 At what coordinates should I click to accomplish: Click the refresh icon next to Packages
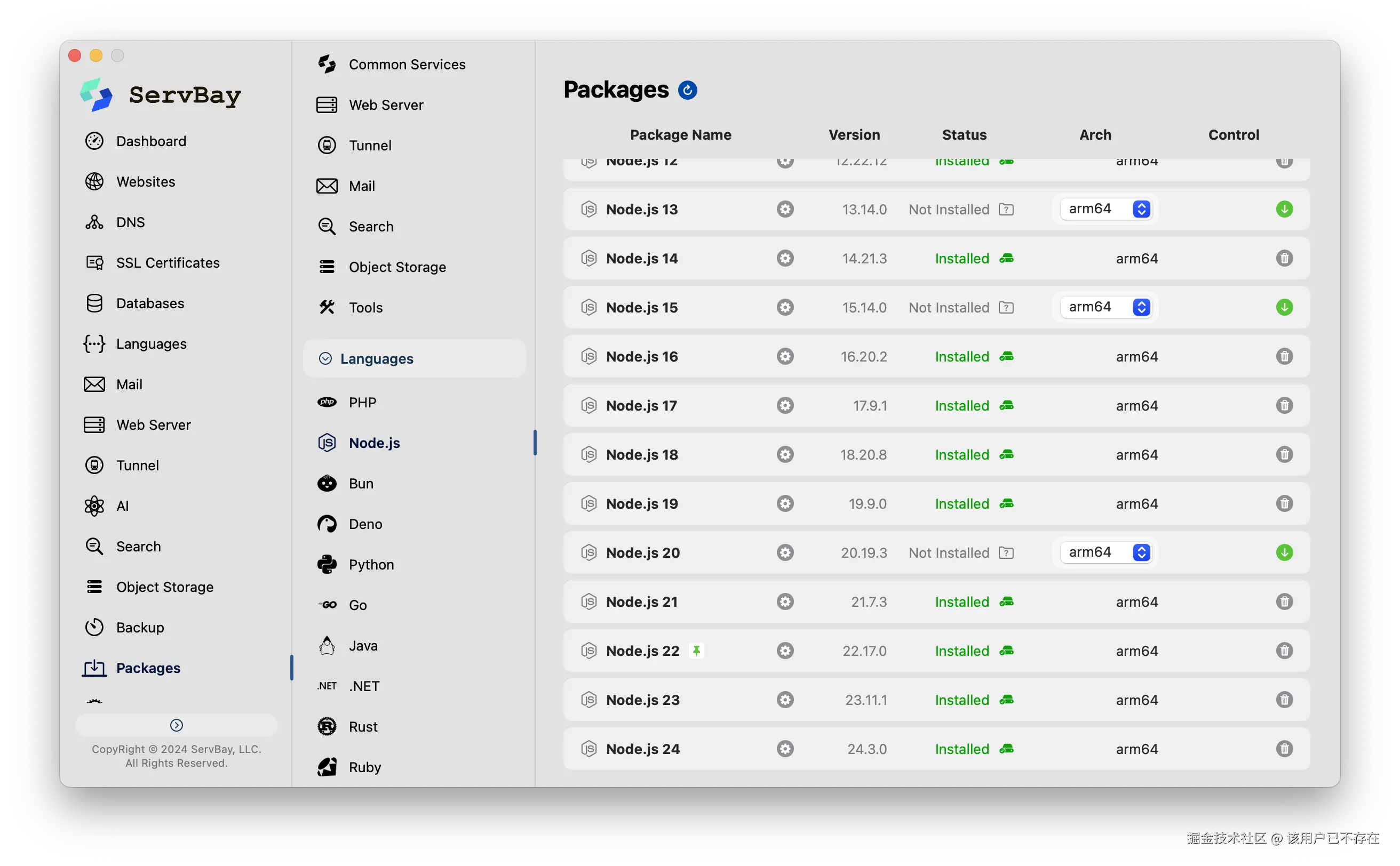pos(687,90)
